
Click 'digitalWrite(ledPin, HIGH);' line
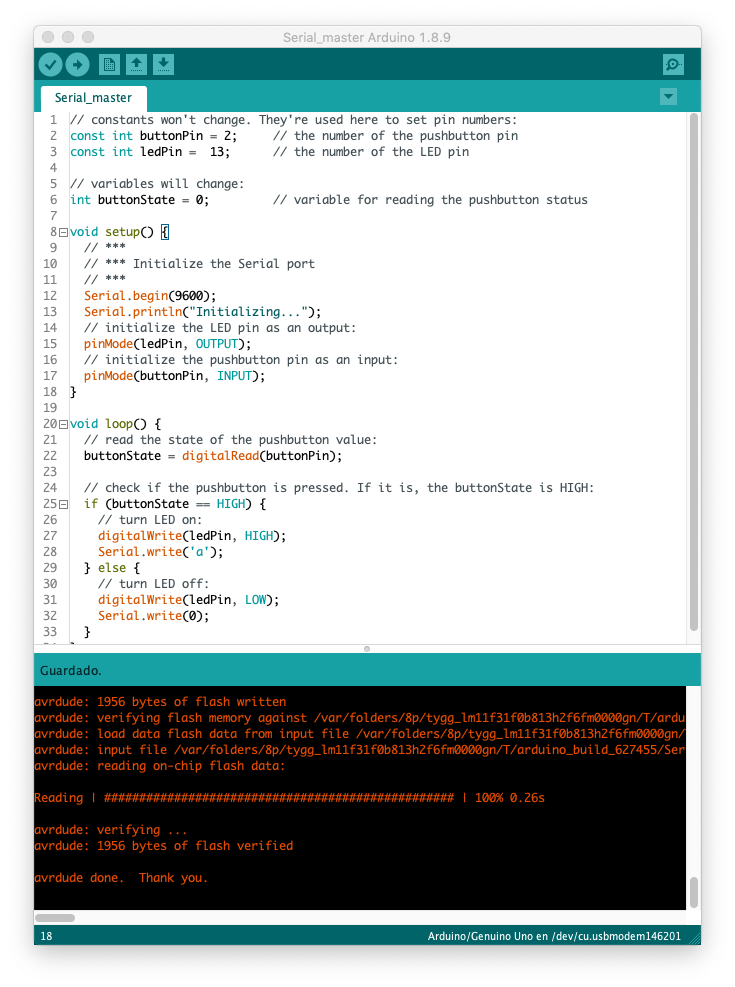(192, 536)
